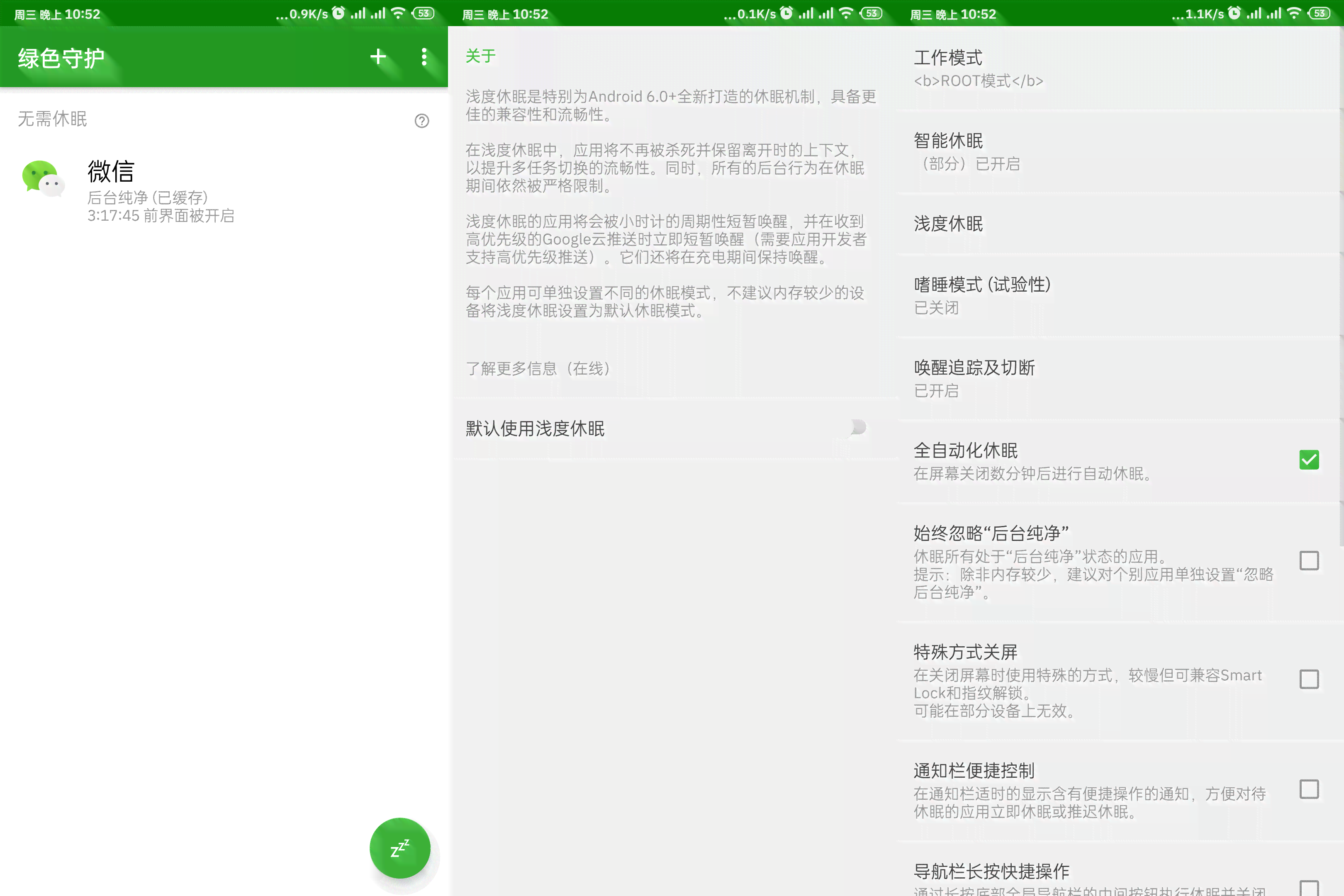The image size is (1344, 896).
Task: Tap the plus icon to add apps
Action: 378,56
